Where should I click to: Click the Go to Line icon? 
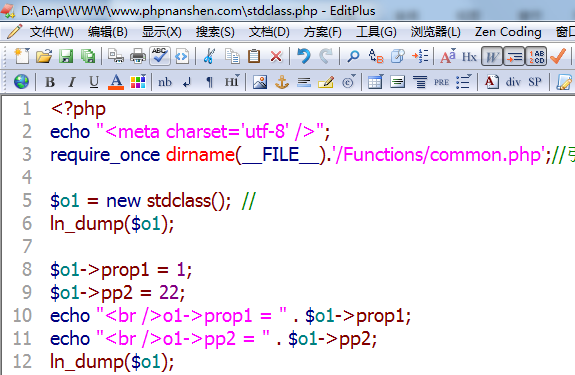(x=420, y=56)
